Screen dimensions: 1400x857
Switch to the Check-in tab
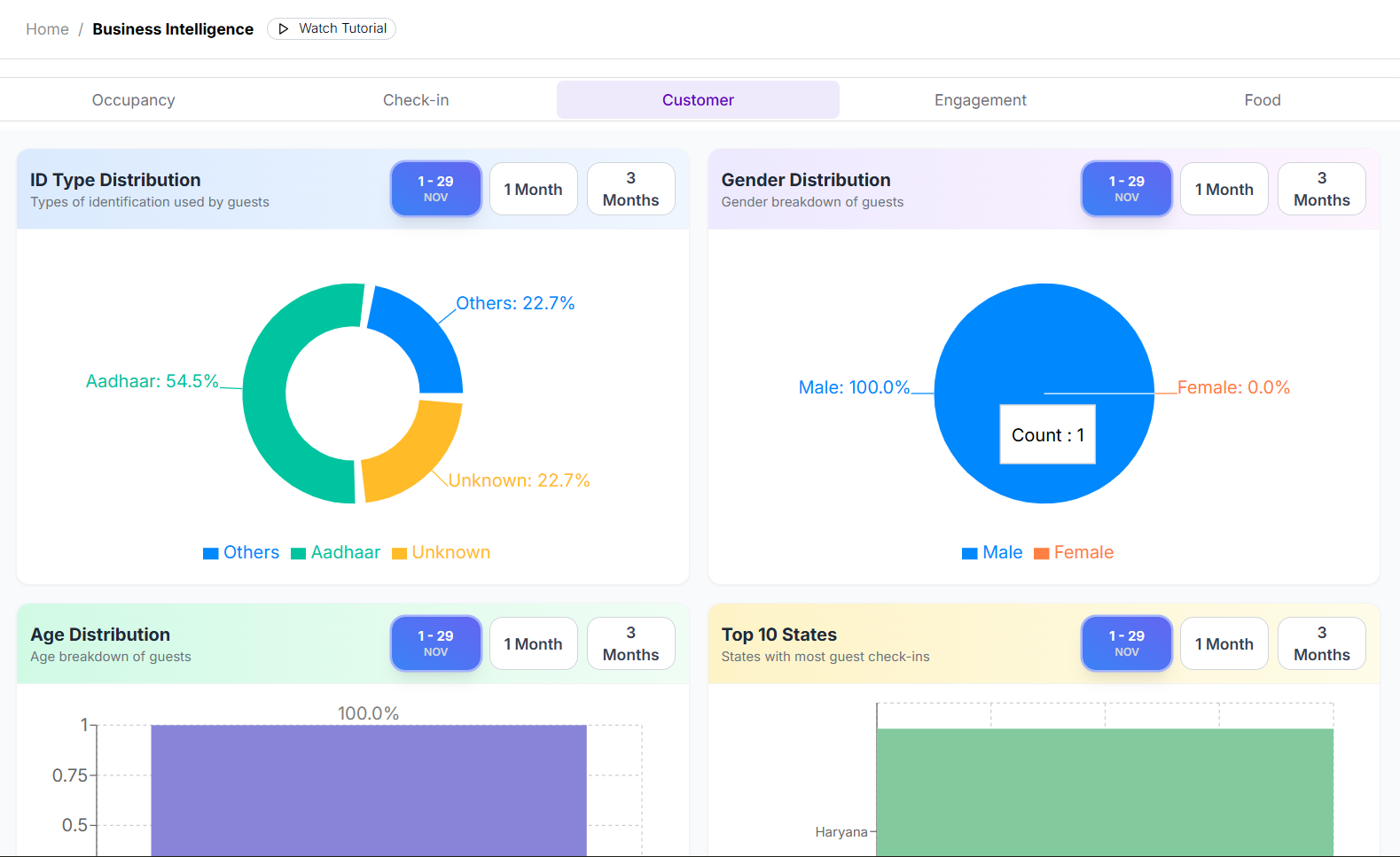(416, 100)
